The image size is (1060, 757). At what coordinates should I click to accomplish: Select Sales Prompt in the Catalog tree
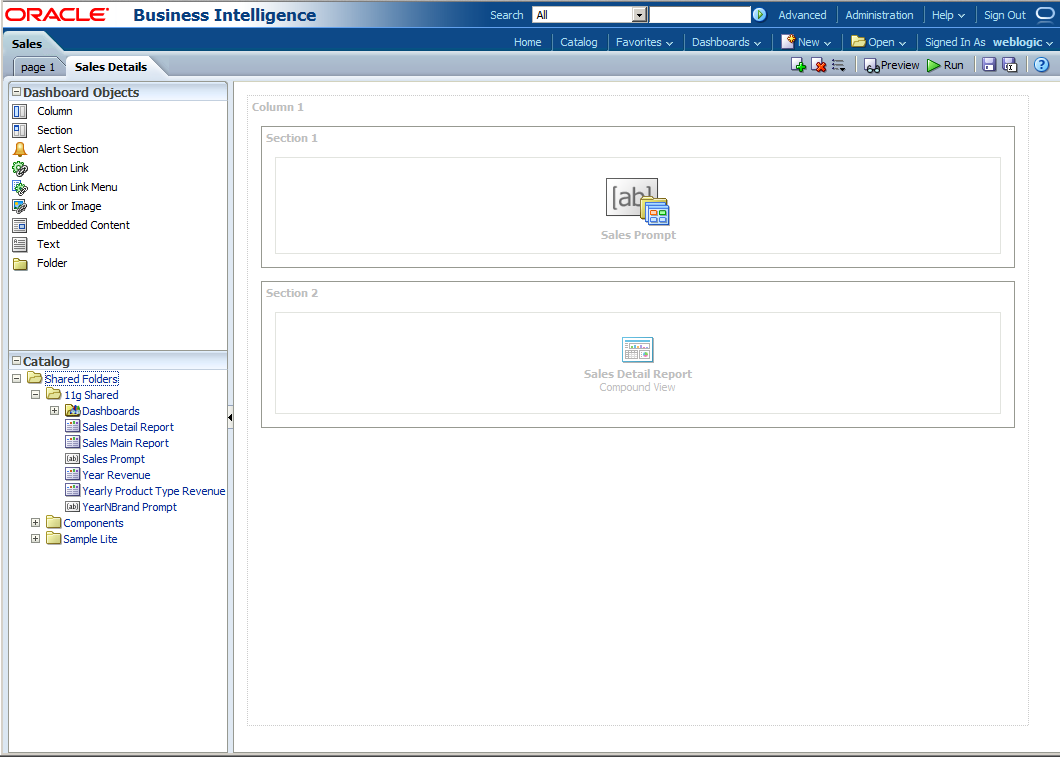pyautogui.click(x=112, y=459)
